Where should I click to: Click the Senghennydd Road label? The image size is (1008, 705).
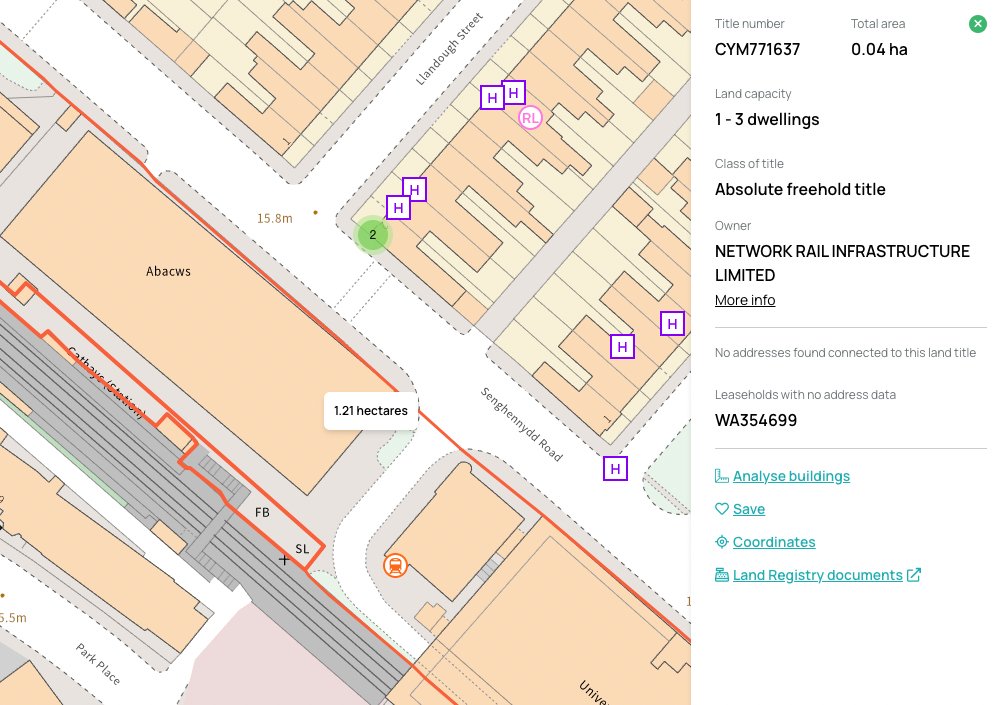[521, 424]
